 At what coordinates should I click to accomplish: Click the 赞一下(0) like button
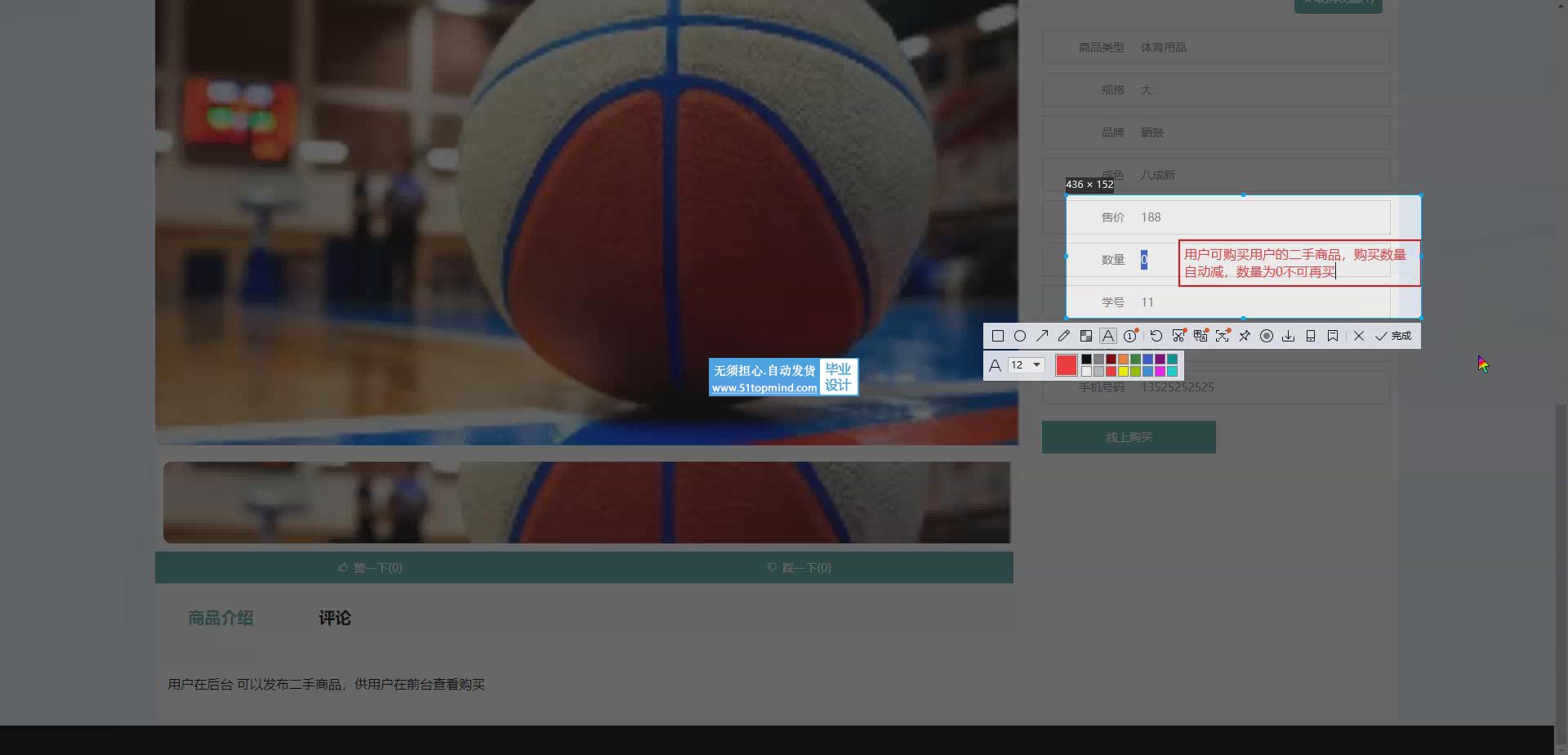(370, 568)
